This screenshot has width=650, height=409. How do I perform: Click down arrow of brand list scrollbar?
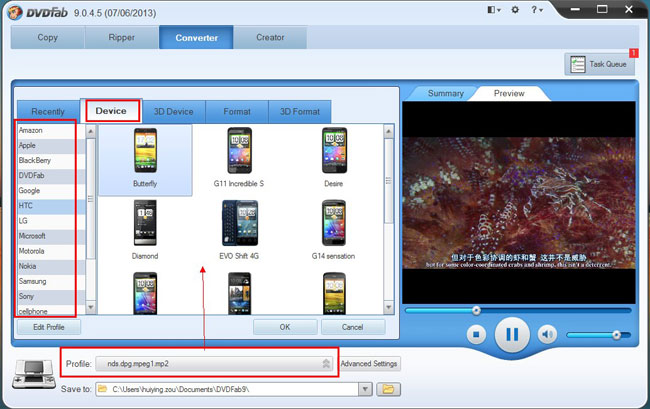pos(91,307)
